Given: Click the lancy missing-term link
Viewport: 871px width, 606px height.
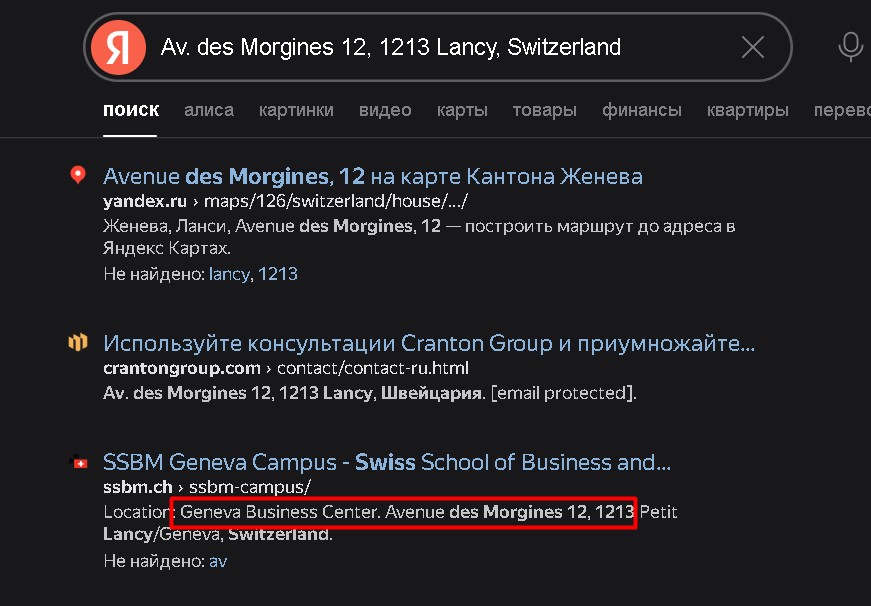Looking at the screenshot, I should [x=229, y=273].
